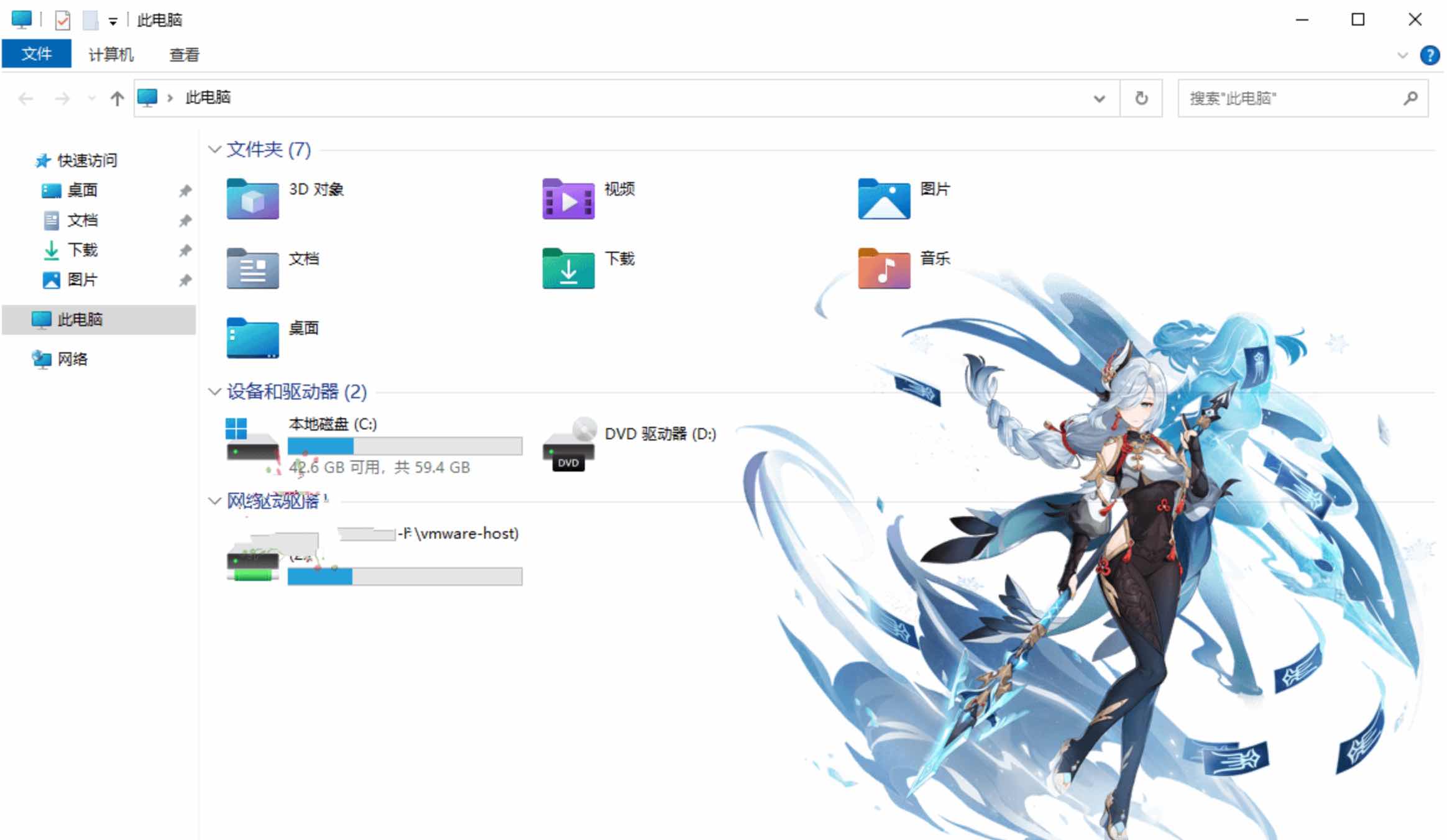1447x840 pixels.
Task: Click the forward navigation arrow
Action: [62, 98]
